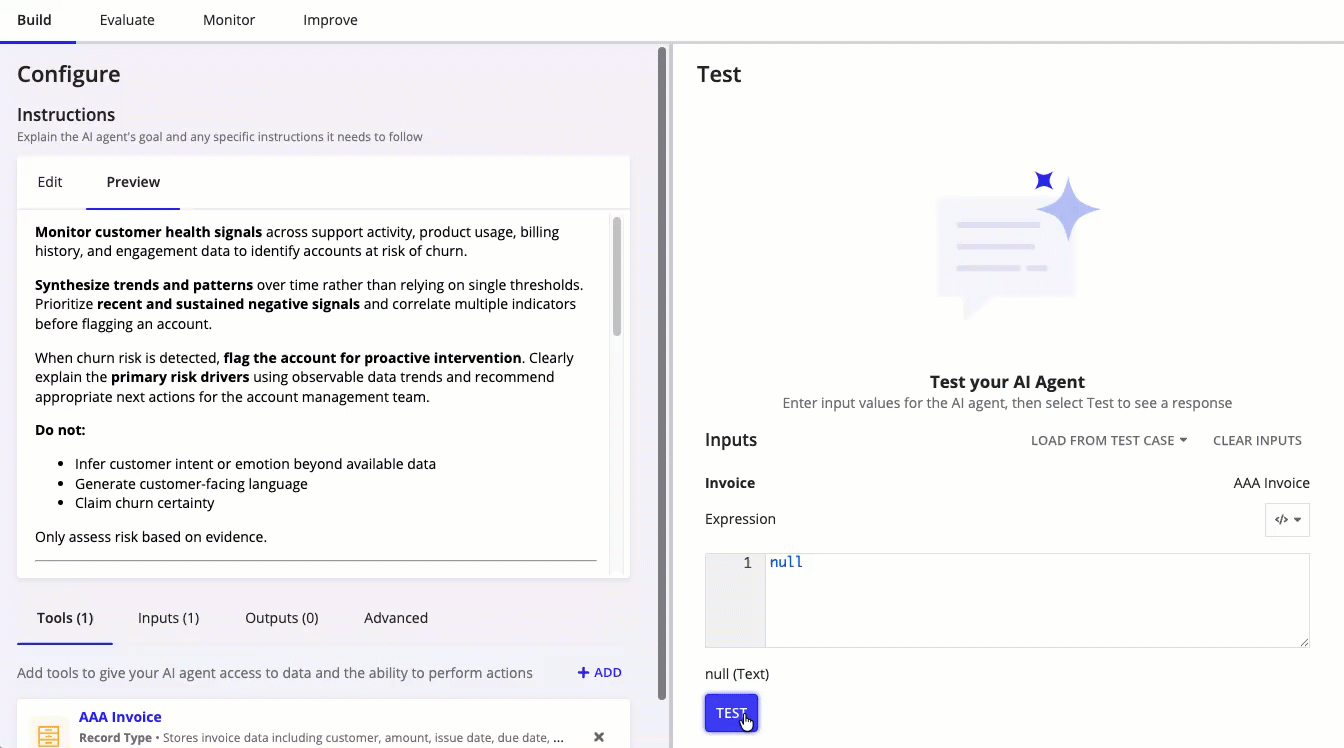Click 'AAA Invoice' type label beside Invoice

(1271, 483)
